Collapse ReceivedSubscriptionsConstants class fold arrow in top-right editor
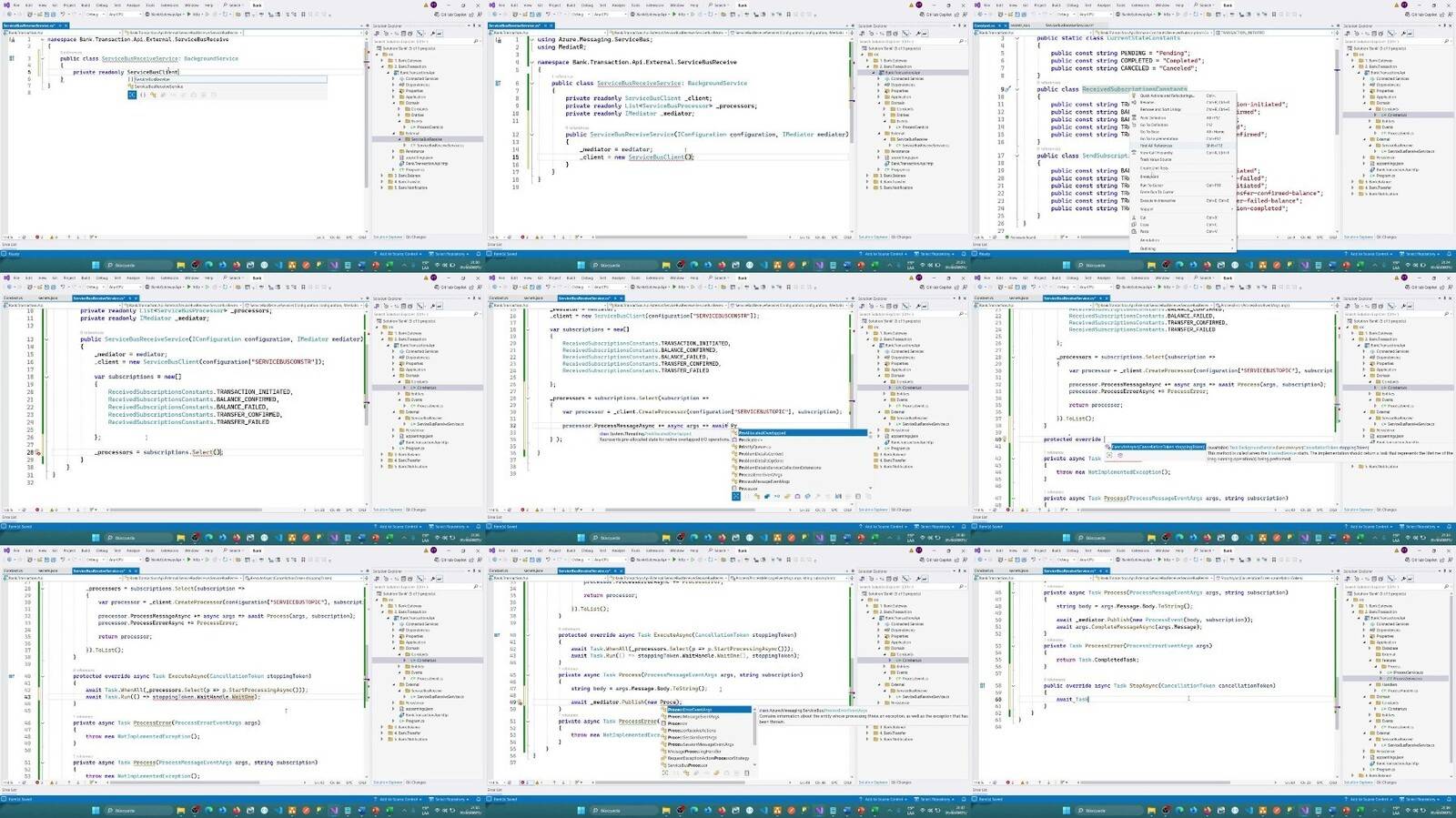Image resolution: width=1456 pixels, height=818 pixels. 1016,90
